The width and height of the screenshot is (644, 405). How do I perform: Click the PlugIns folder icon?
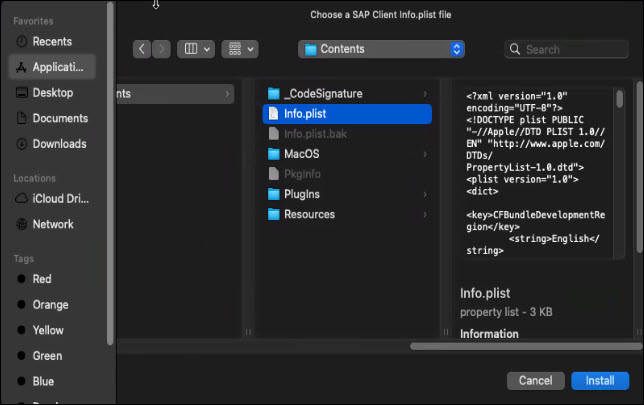click(x=274, y=194)
